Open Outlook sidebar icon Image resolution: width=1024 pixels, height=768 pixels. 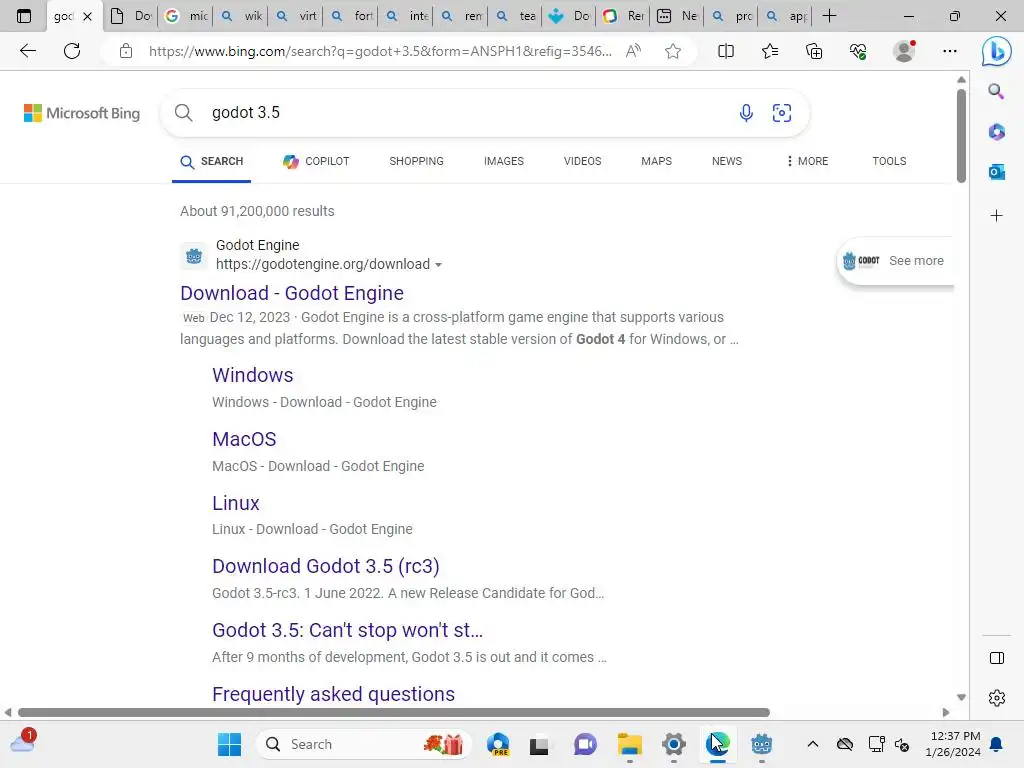click(997, 172)
